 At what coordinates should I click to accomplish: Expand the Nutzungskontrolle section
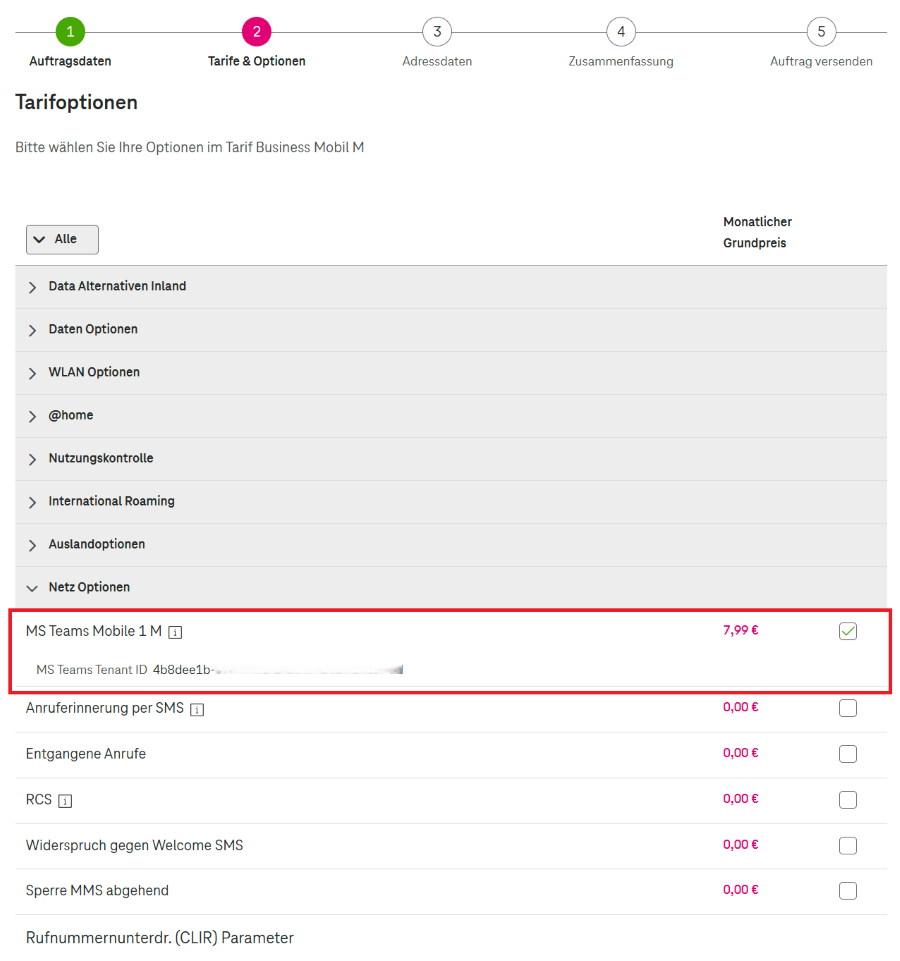(451, 459)
